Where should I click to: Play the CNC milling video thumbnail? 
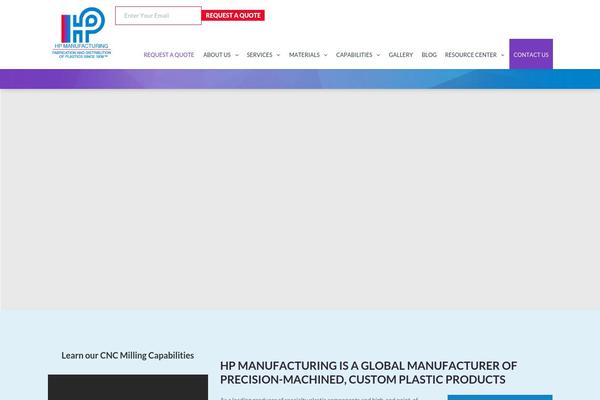[x=128, y=387]
